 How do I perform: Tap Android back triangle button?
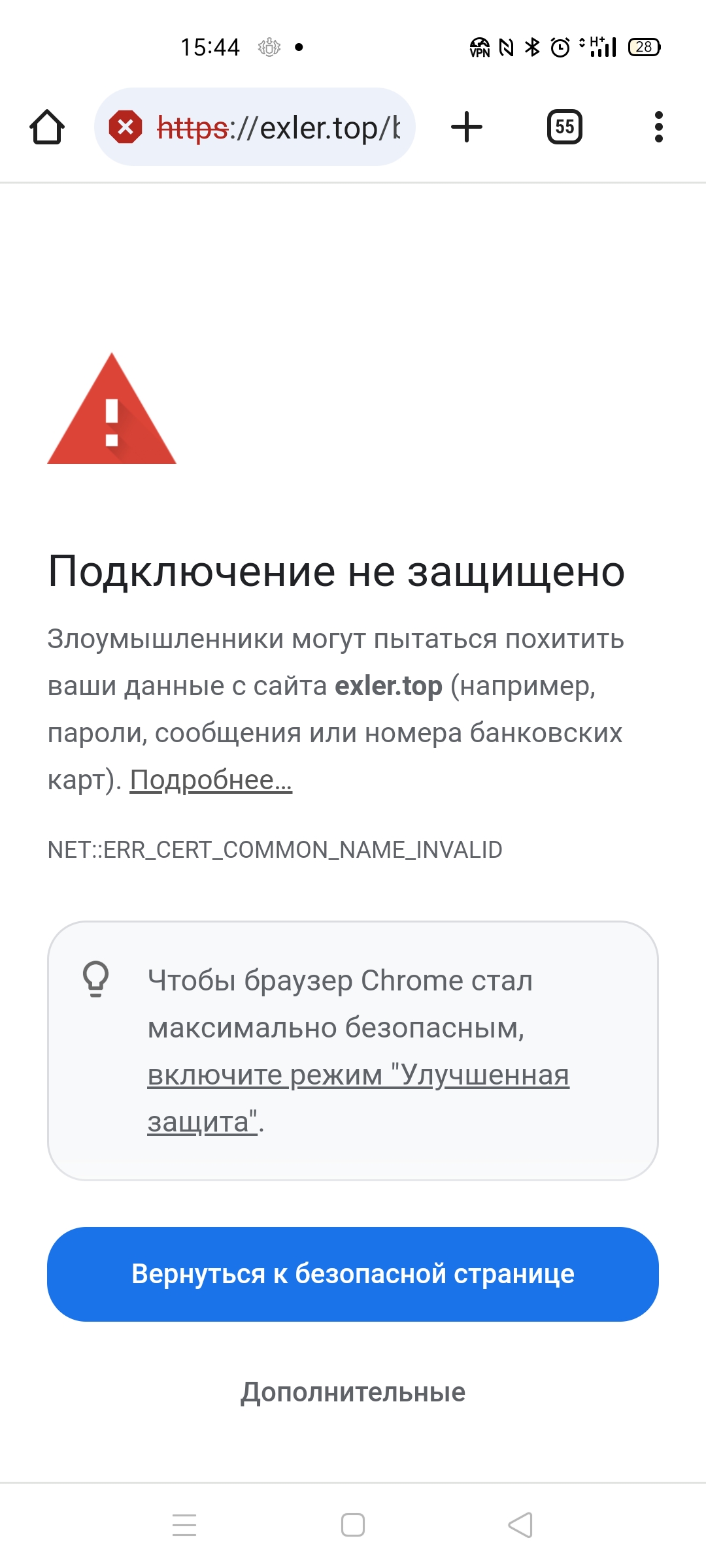520,1525
